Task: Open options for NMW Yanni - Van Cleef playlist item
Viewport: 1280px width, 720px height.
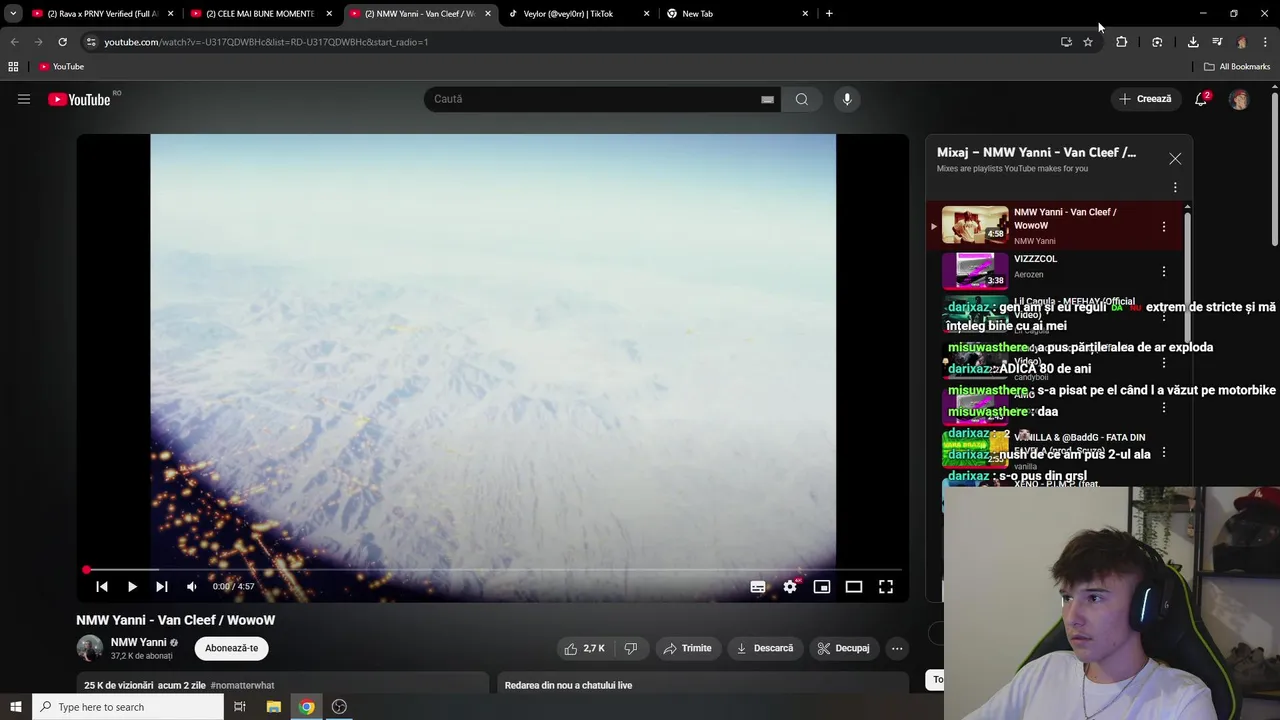Action: (x=1163, y=227)
